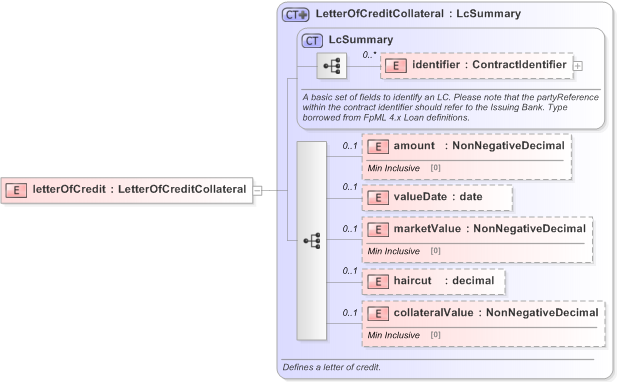
Task: Select the 'LcSummary' complex type name
Action: [361, 40]
